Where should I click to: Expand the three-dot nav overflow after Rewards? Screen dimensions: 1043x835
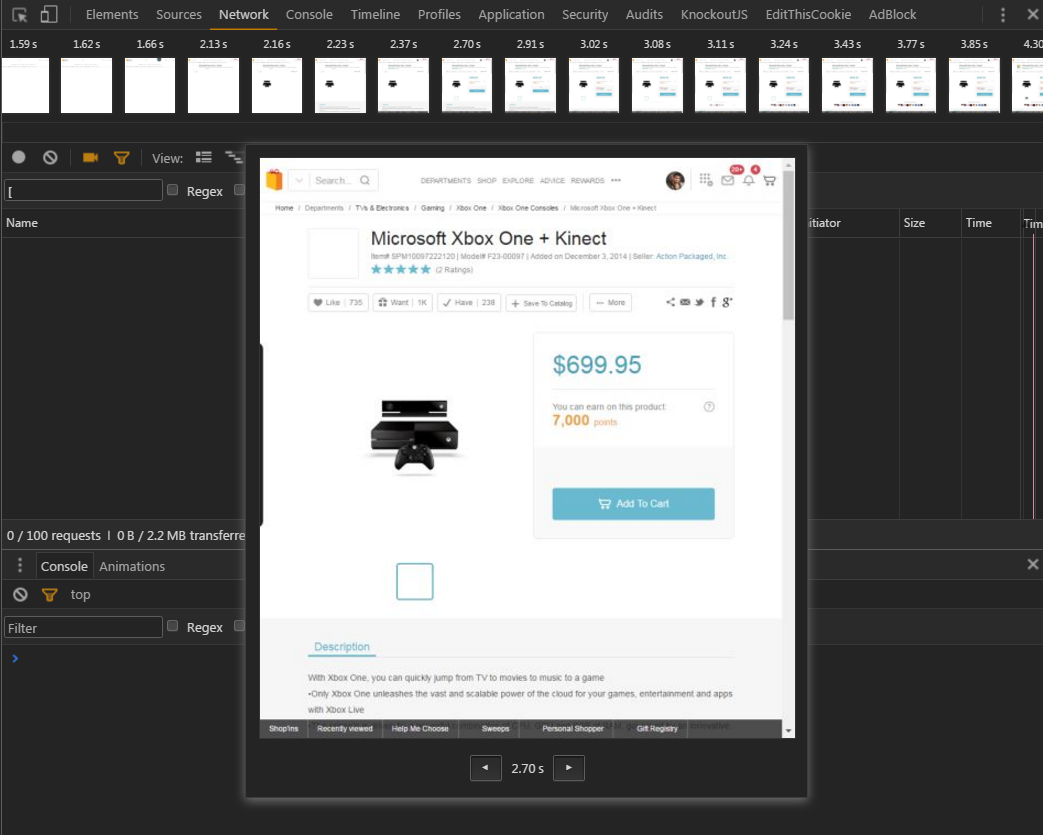(x=616, y=180)
